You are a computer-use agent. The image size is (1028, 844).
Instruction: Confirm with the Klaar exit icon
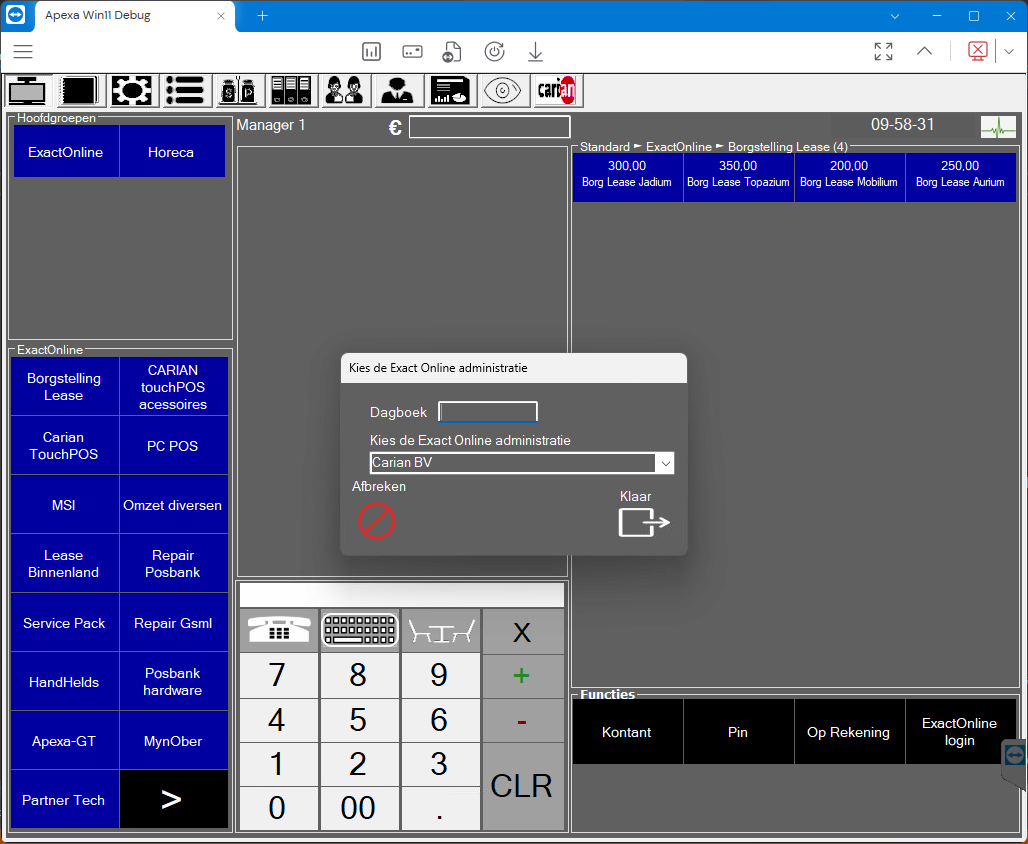644,522
